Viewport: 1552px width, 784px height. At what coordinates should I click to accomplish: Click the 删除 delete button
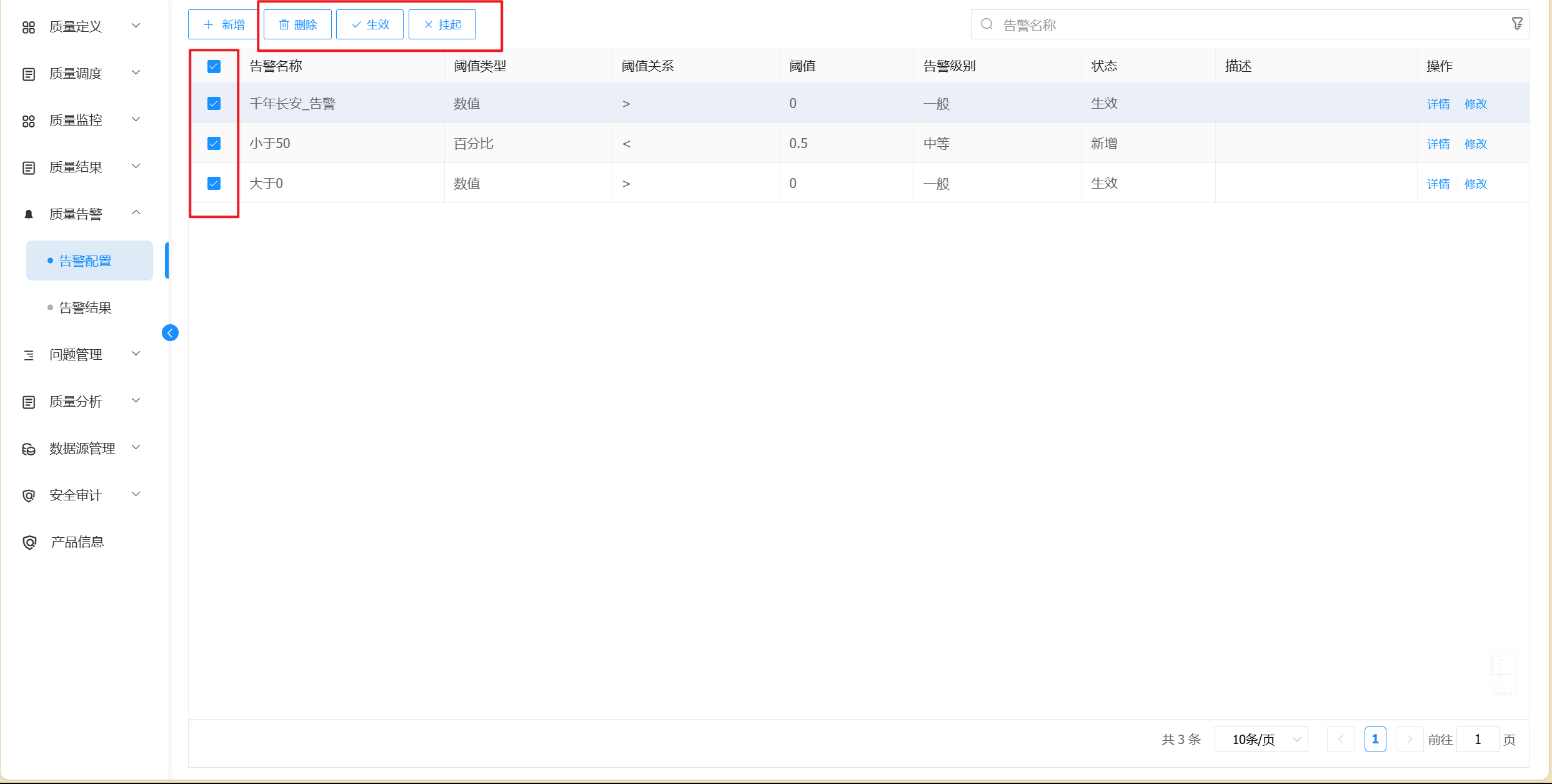tap(297, 24)
